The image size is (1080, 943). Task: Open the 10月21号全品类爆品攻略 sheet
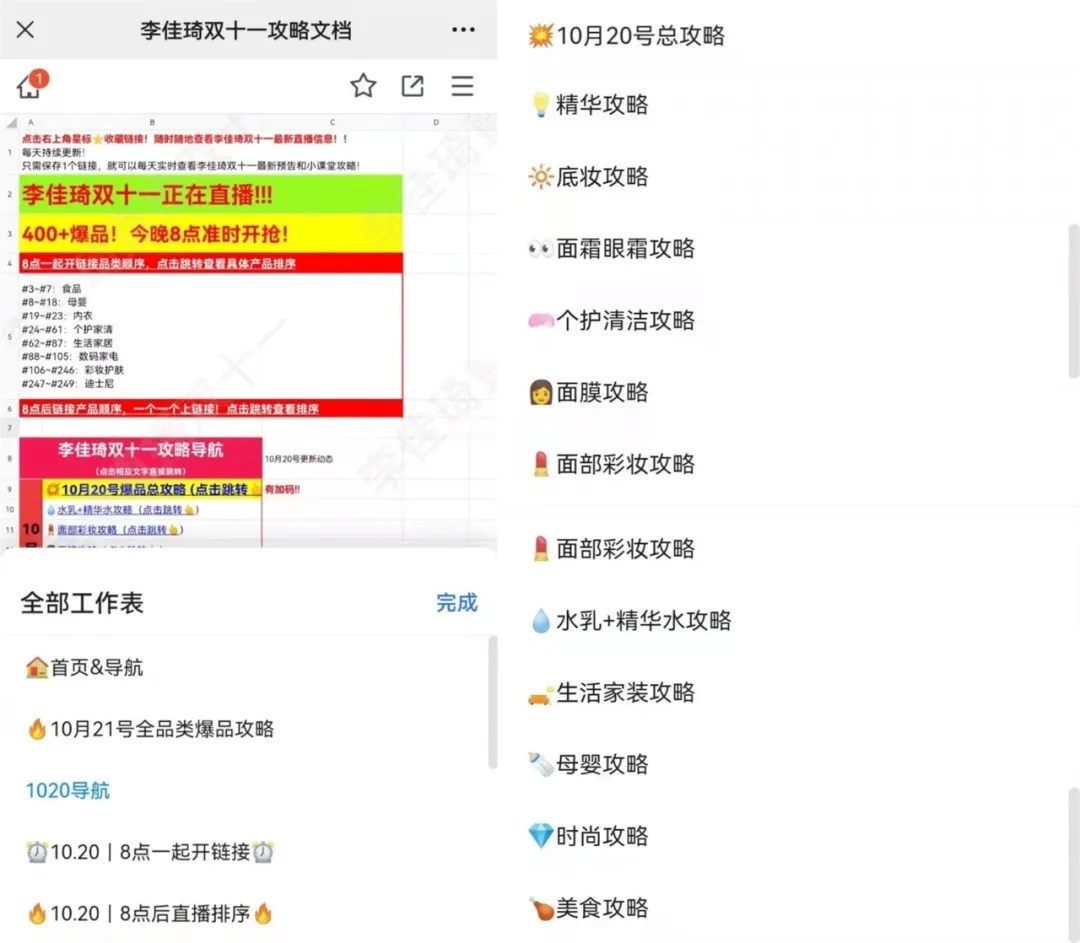(x=150, y=729)
